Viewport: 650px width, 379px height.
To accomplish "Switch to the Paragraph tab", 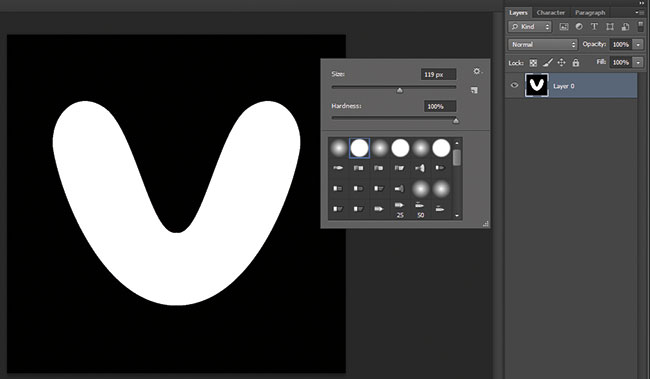I will 590,13.
